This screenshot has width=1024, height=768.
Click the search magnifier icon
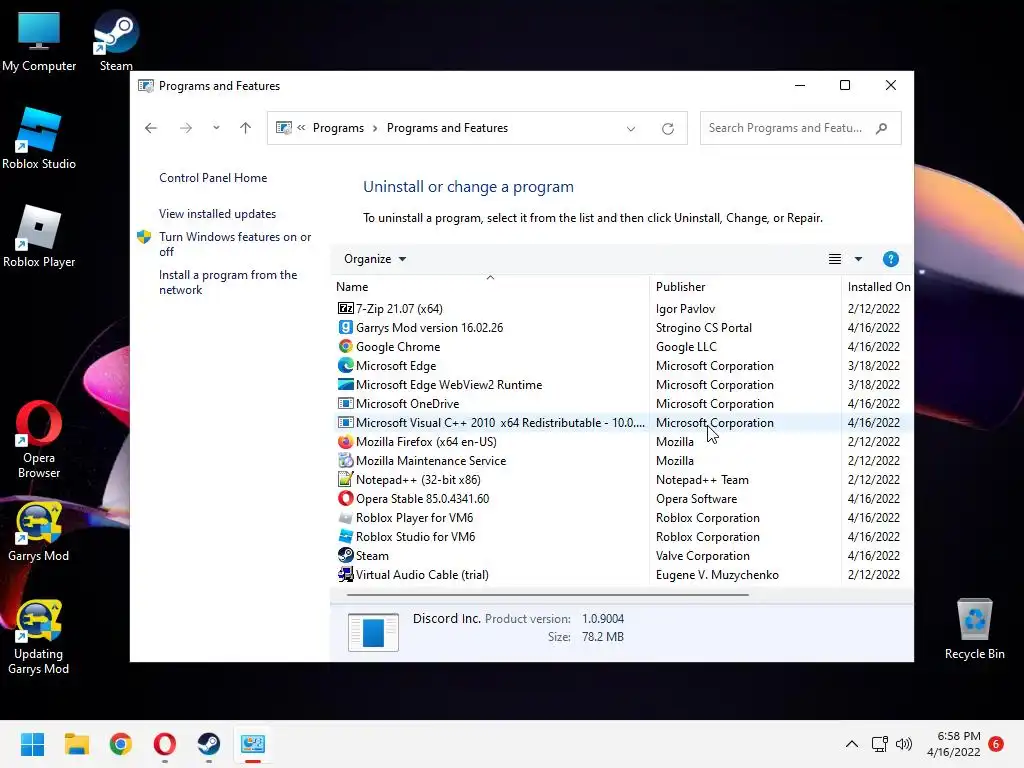882,128
